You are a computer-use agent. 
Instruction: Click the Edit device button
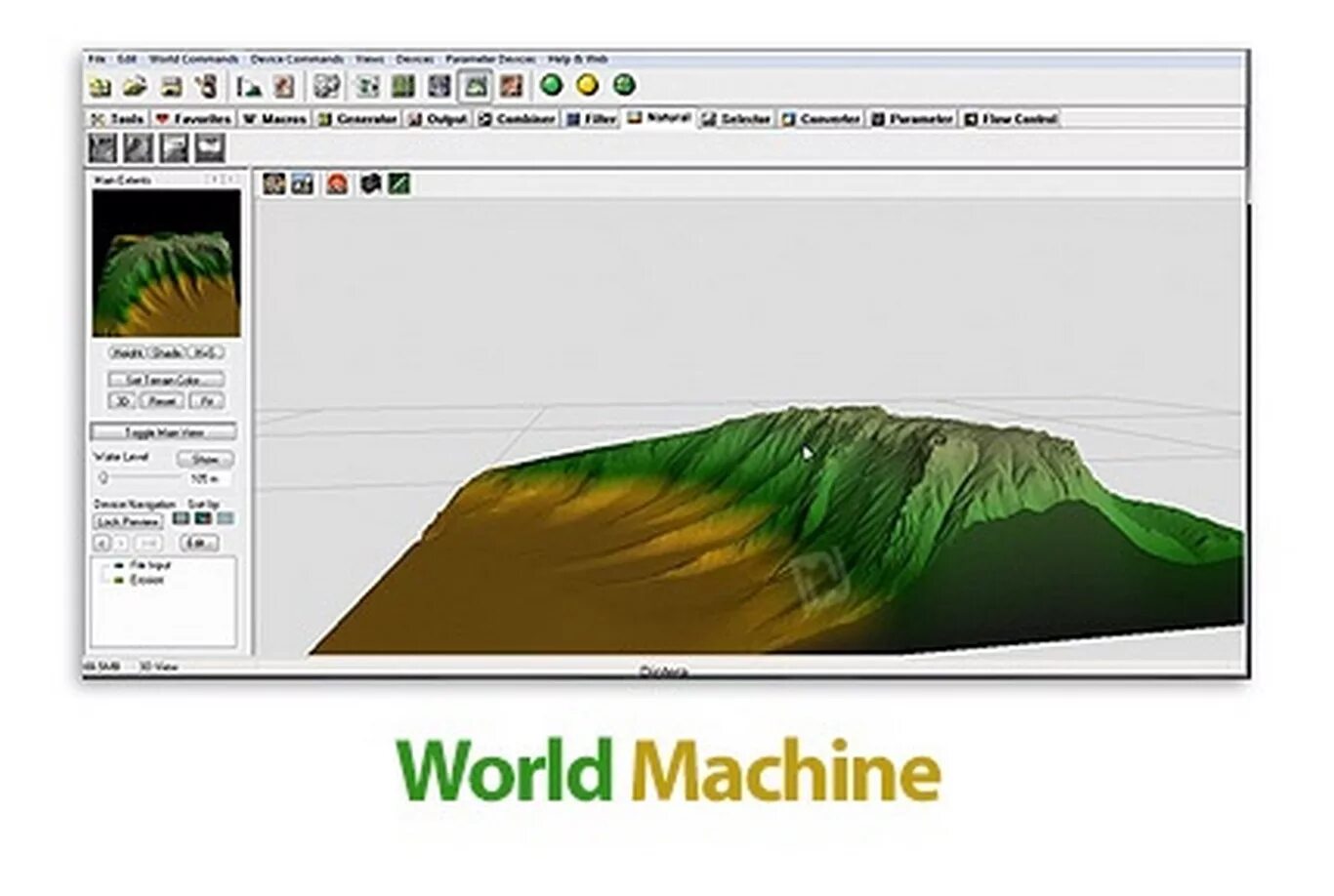click(x=199, y=543)
